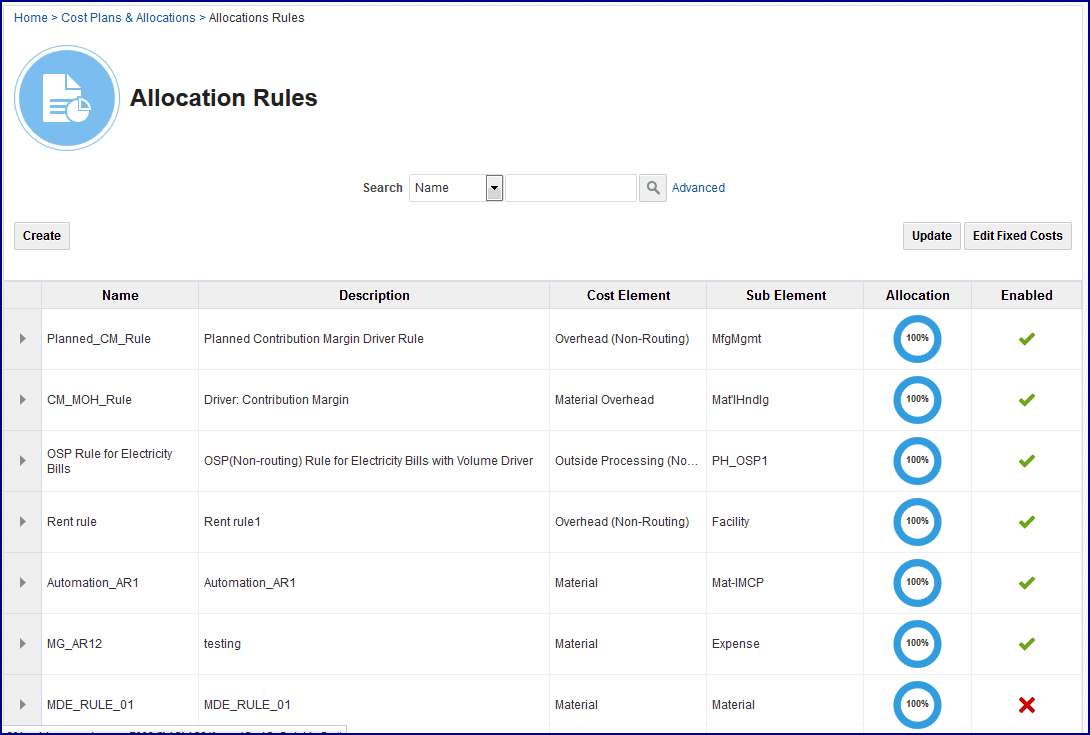Click the Edit Fixed Costs button

1018,236
